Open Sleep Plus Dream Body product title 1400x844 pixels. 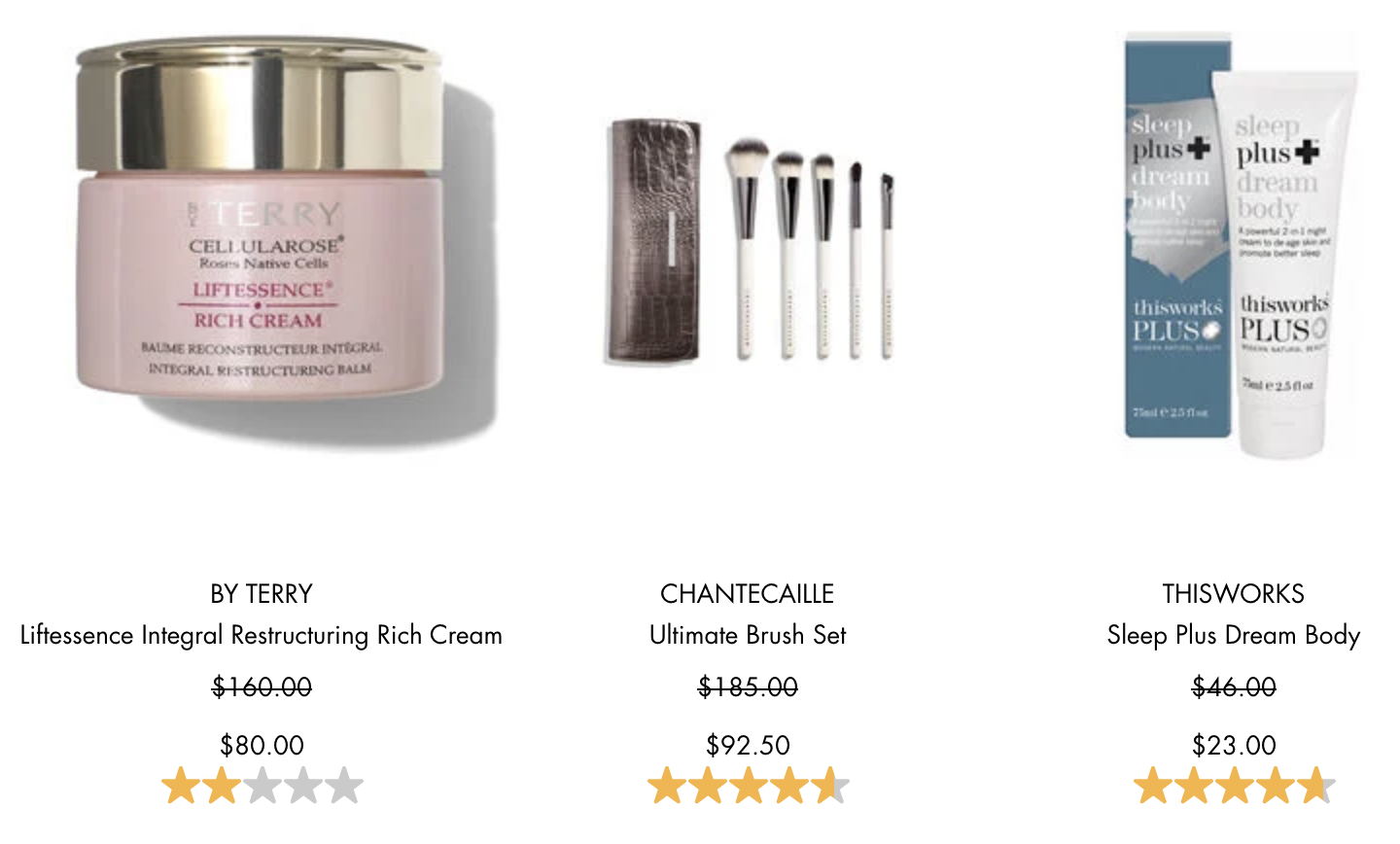click(x=1234, y=636)
